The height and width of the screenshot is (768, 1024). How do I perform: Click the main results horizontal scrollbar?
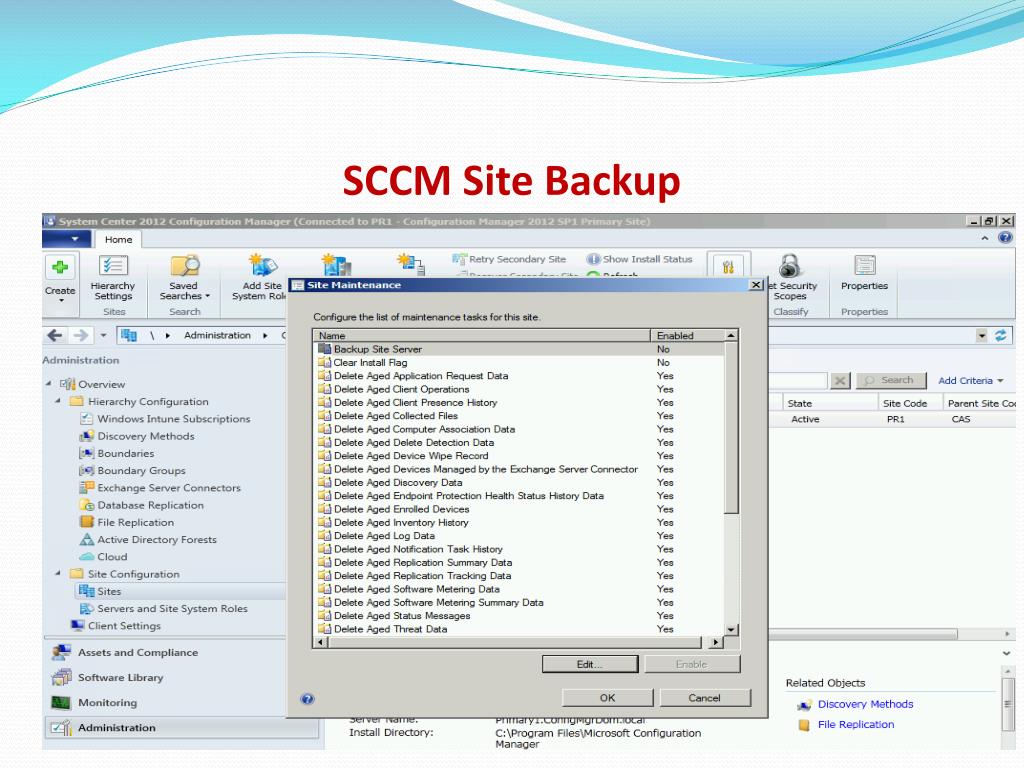862,634
